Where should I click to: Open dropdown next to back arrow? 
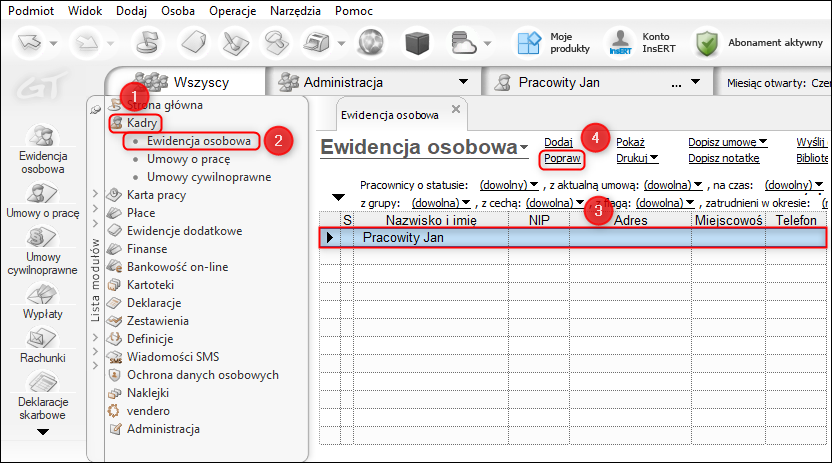coord(54,43)
